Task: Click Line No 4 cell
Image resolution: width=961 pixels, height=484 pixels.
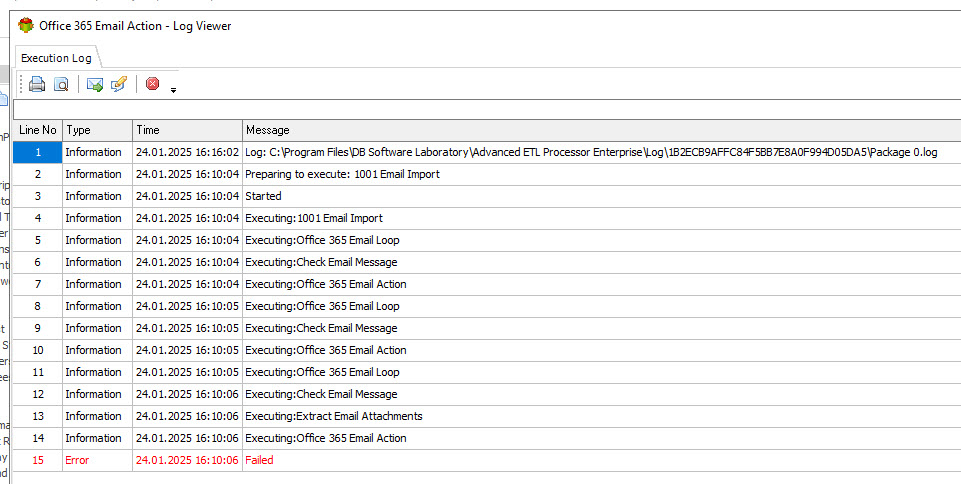Action: [x=37, y=218]
